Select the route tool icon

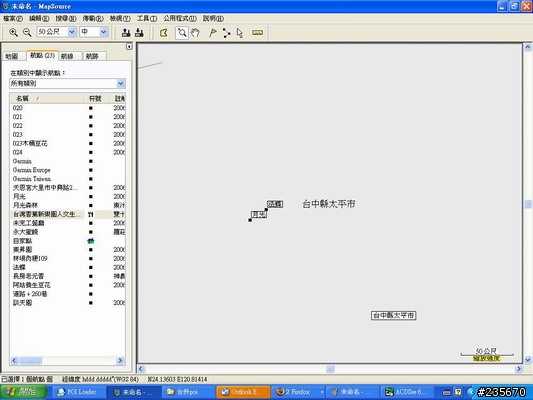click(x=226, y=33)
